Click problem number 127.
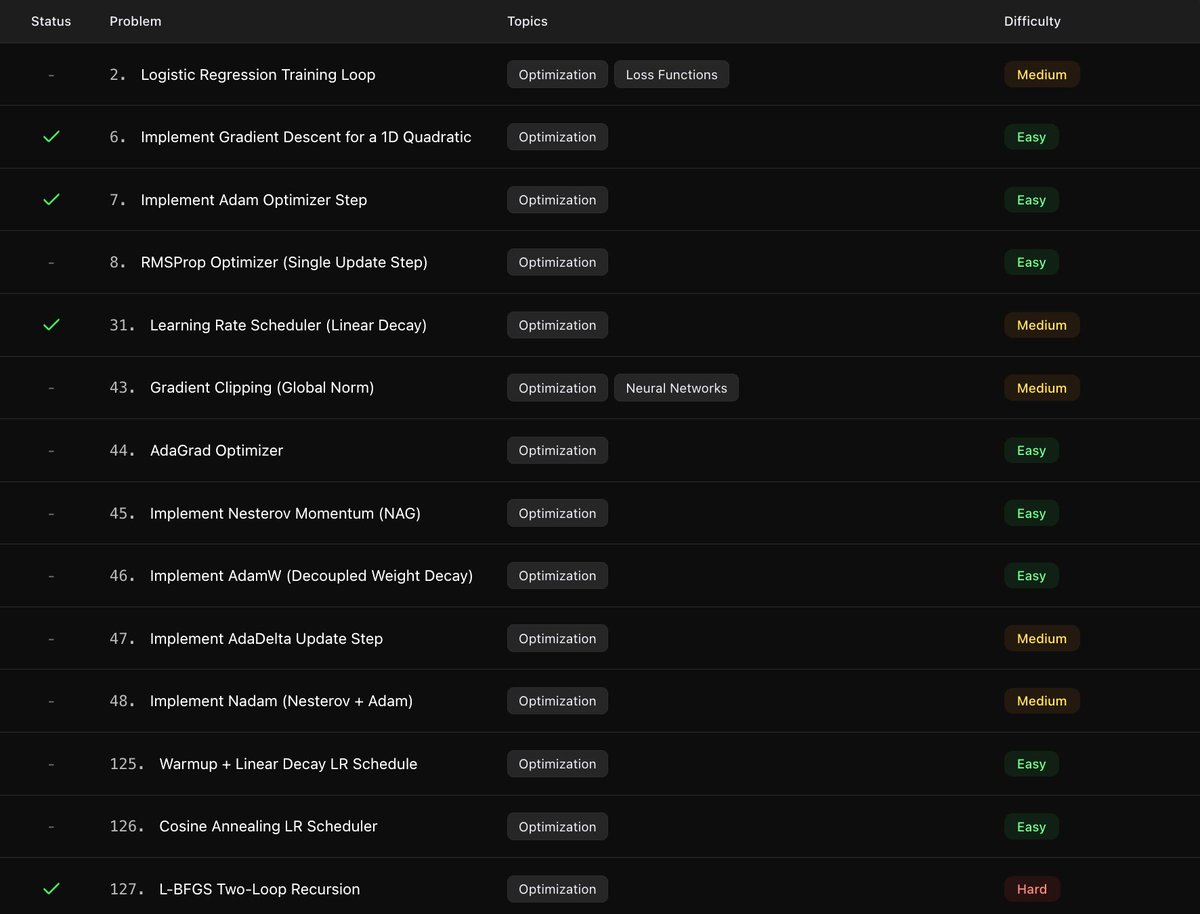Image resolution: width=1200 pixels, height=914 pixels. (127, 889)
